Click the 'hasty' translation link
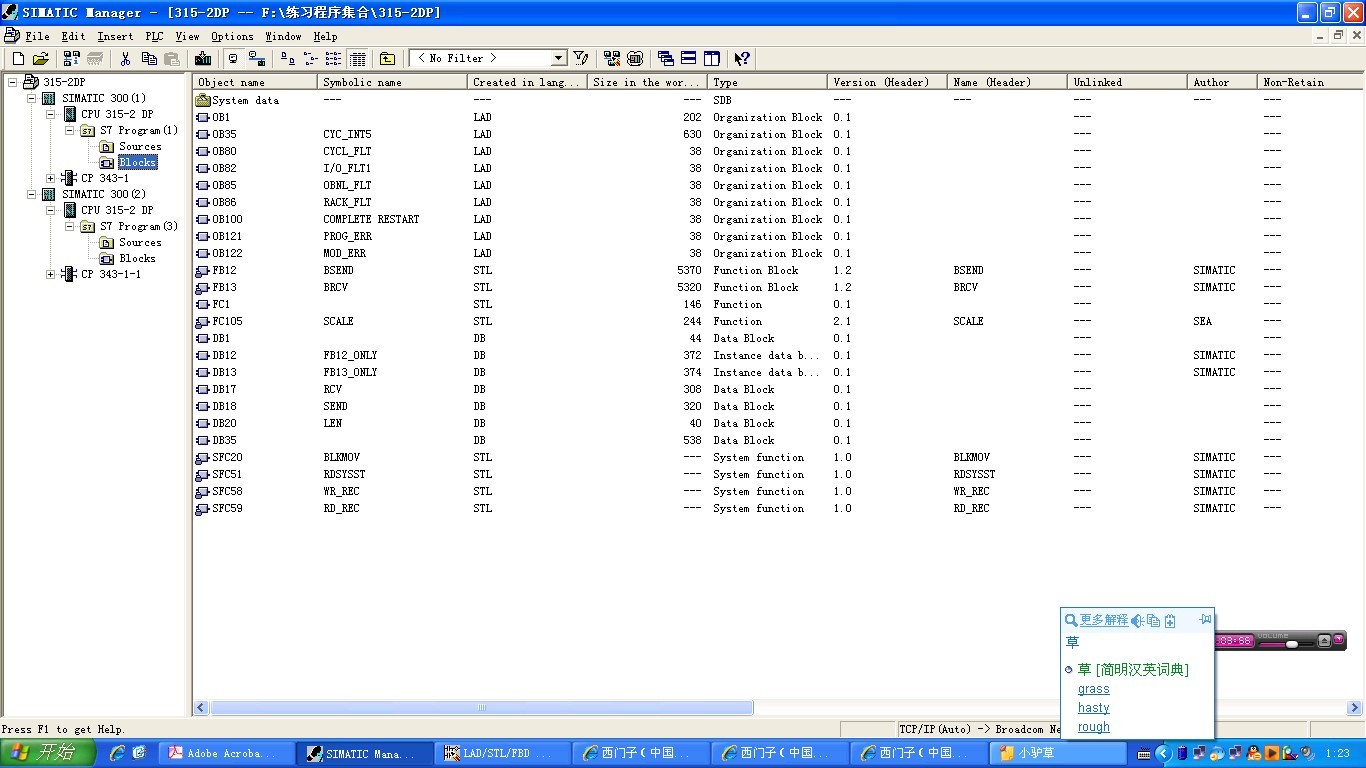 pyautogui.click(x=1094, y=708)
